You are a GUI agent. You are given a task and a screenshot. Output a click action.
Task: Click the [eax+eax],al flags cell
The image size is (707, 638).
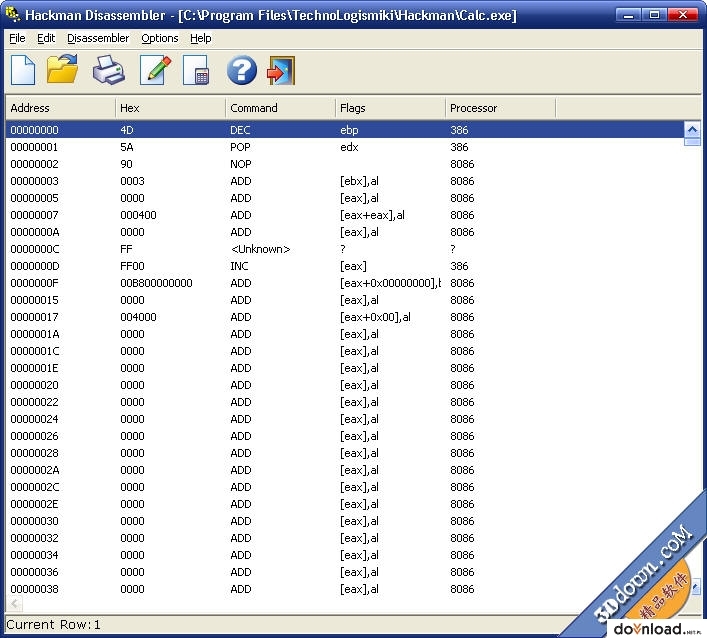(372, 215)
